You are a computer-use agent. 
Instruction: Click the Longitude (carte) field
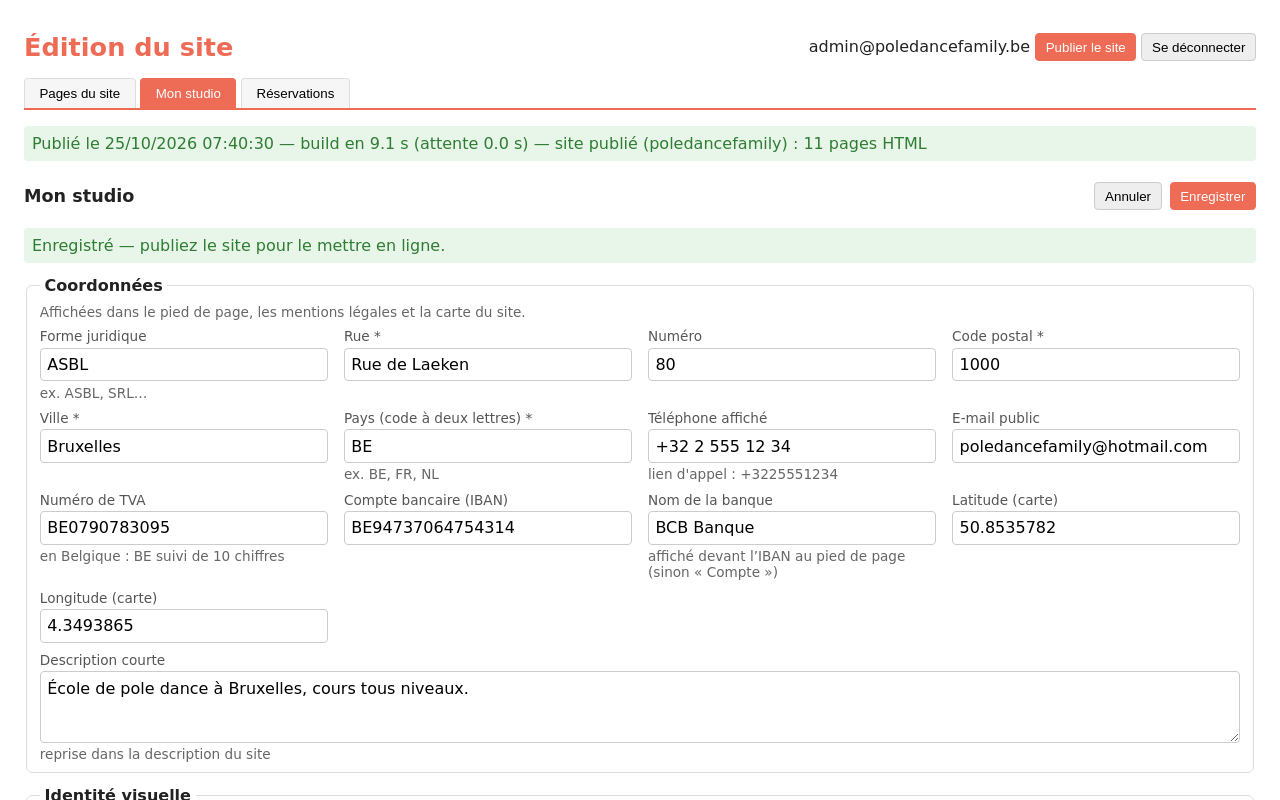(184, 626)
